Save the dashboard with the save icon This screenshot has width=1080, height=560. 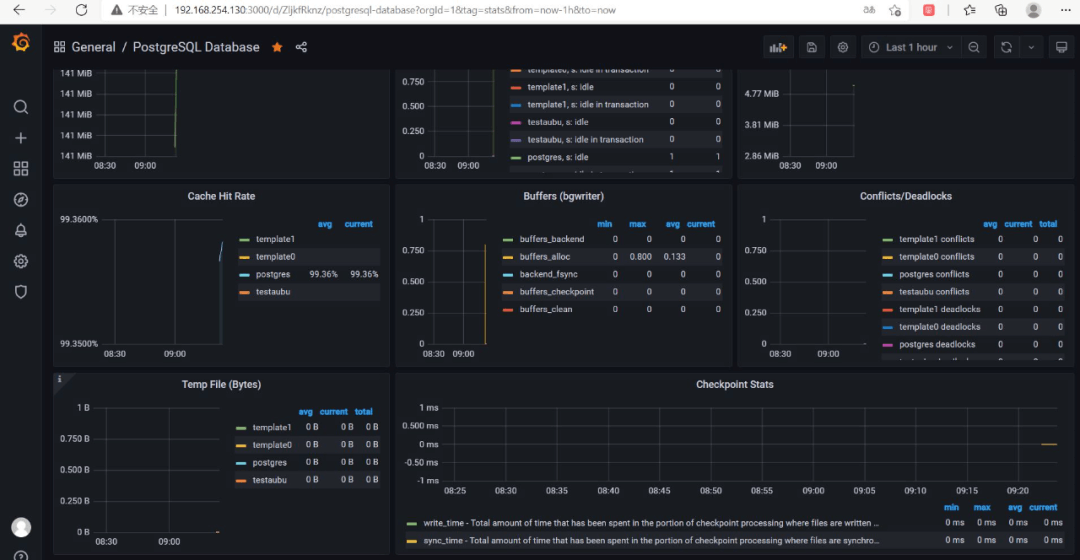click(x=811, y=48)
